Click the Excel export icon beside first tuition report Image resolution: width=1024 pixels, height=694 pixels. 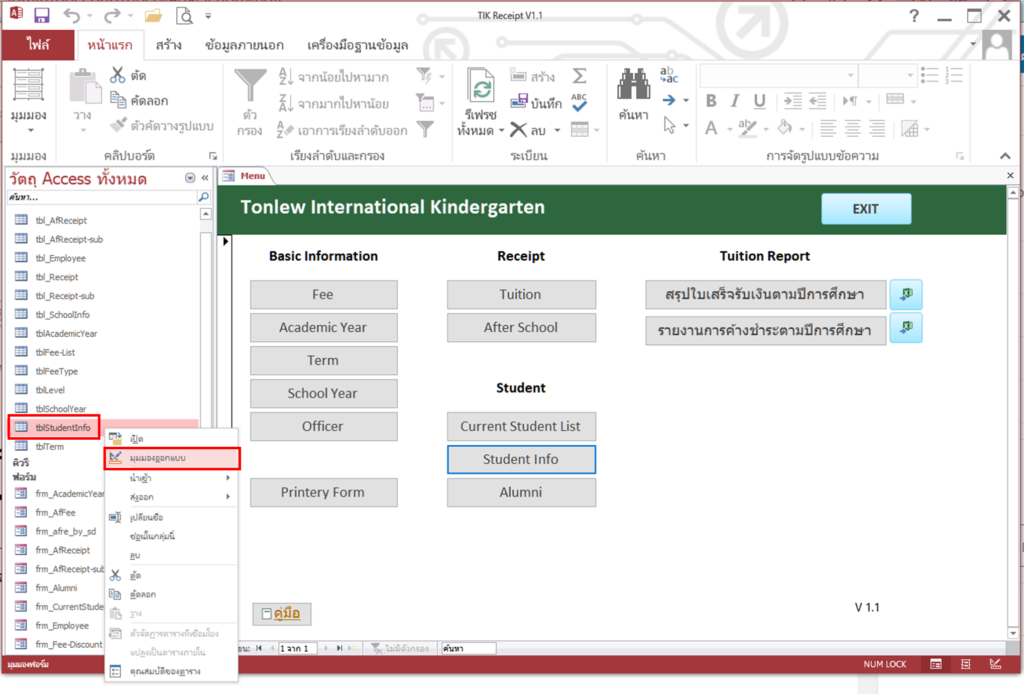pos(905,295)
